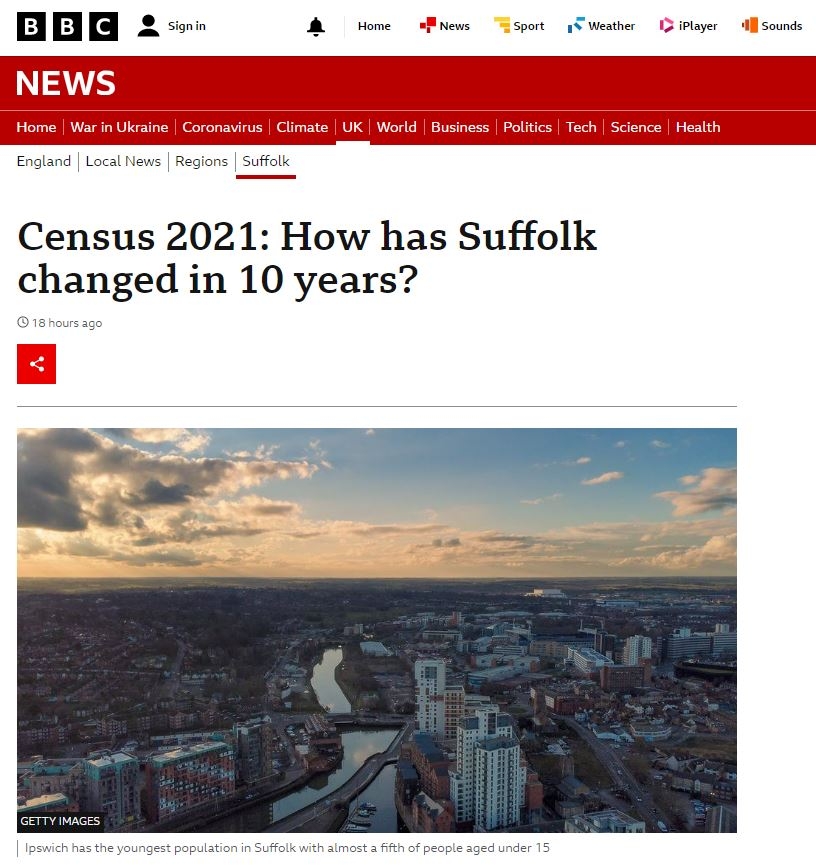Go to Business section
This screenshot has width=816, height=865.
click(460, 127)
